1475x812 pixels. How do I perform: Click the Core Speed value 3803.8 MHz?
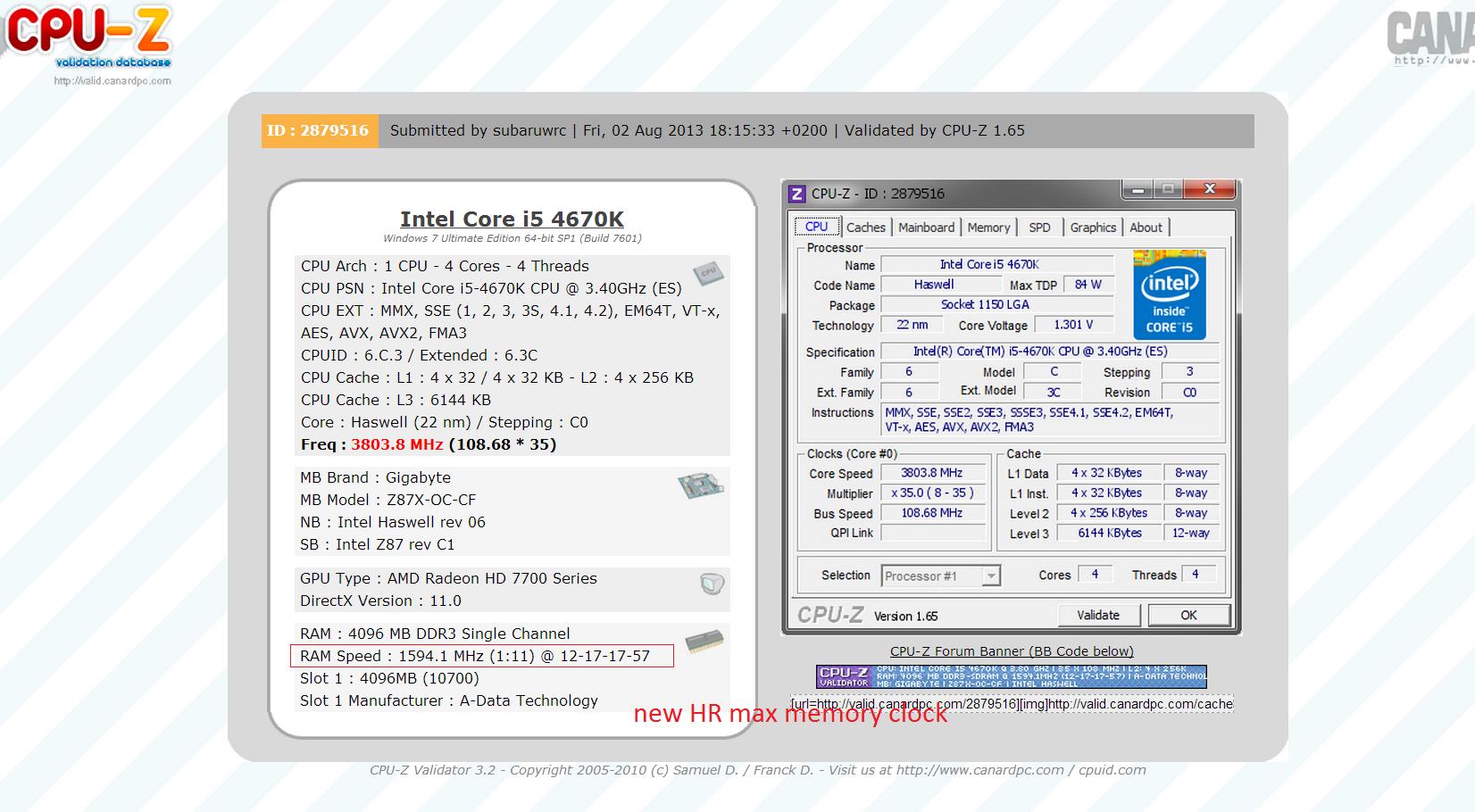pyautogui.click(x=933, y=473)
